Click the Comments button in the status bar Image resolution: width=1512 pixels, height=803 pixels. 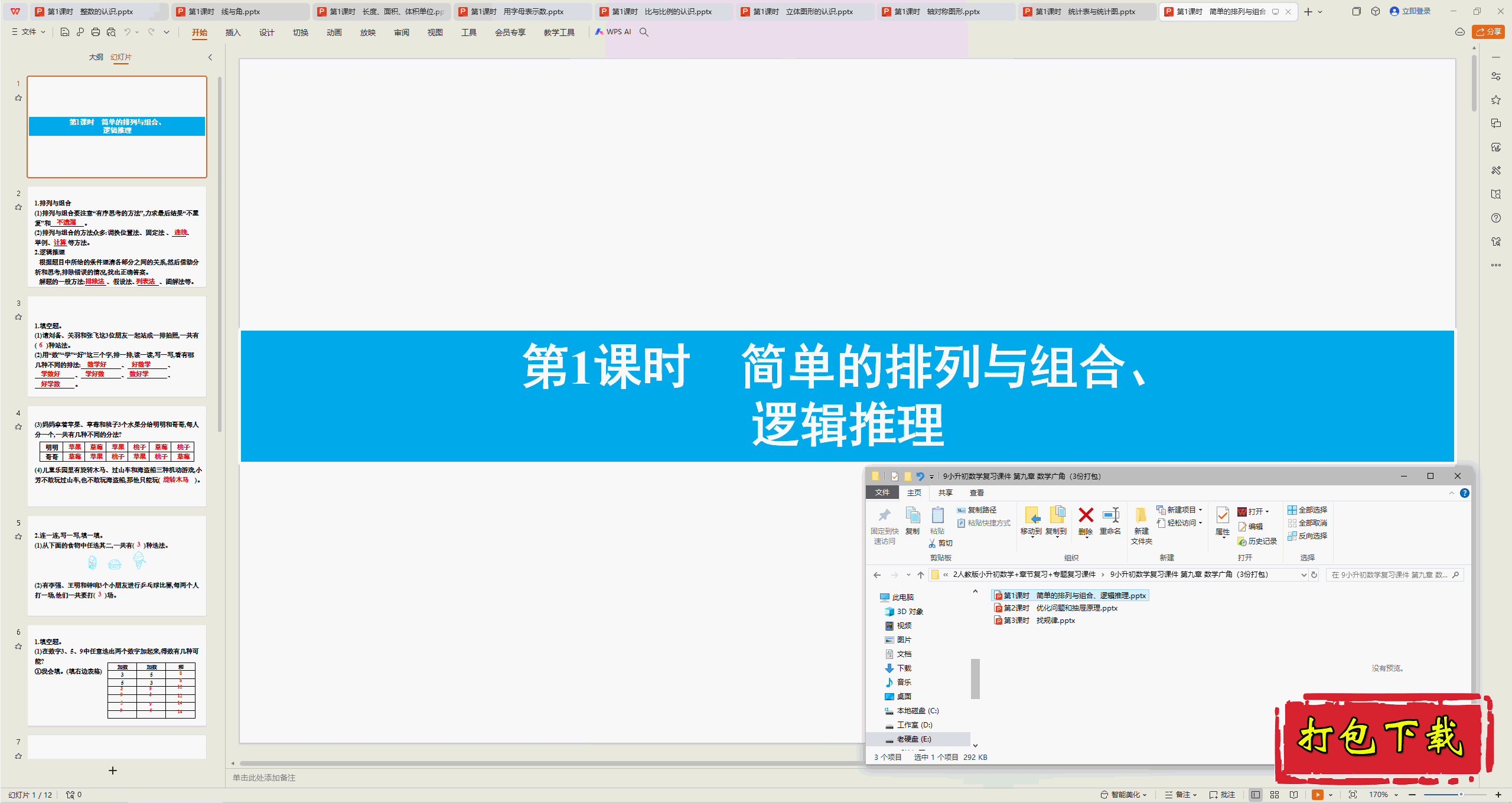pos(1222,795)
